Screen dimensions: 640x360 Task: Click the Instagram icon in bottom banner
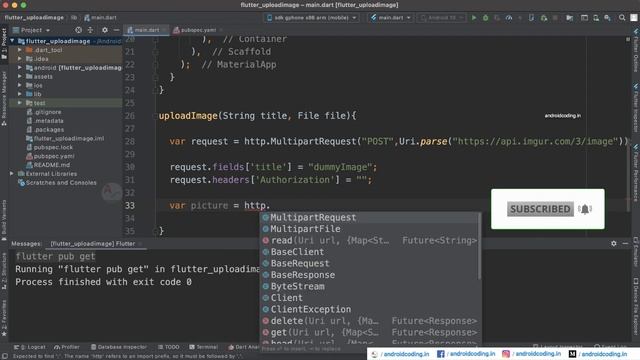pyautogui.click(x=506, y=354)
